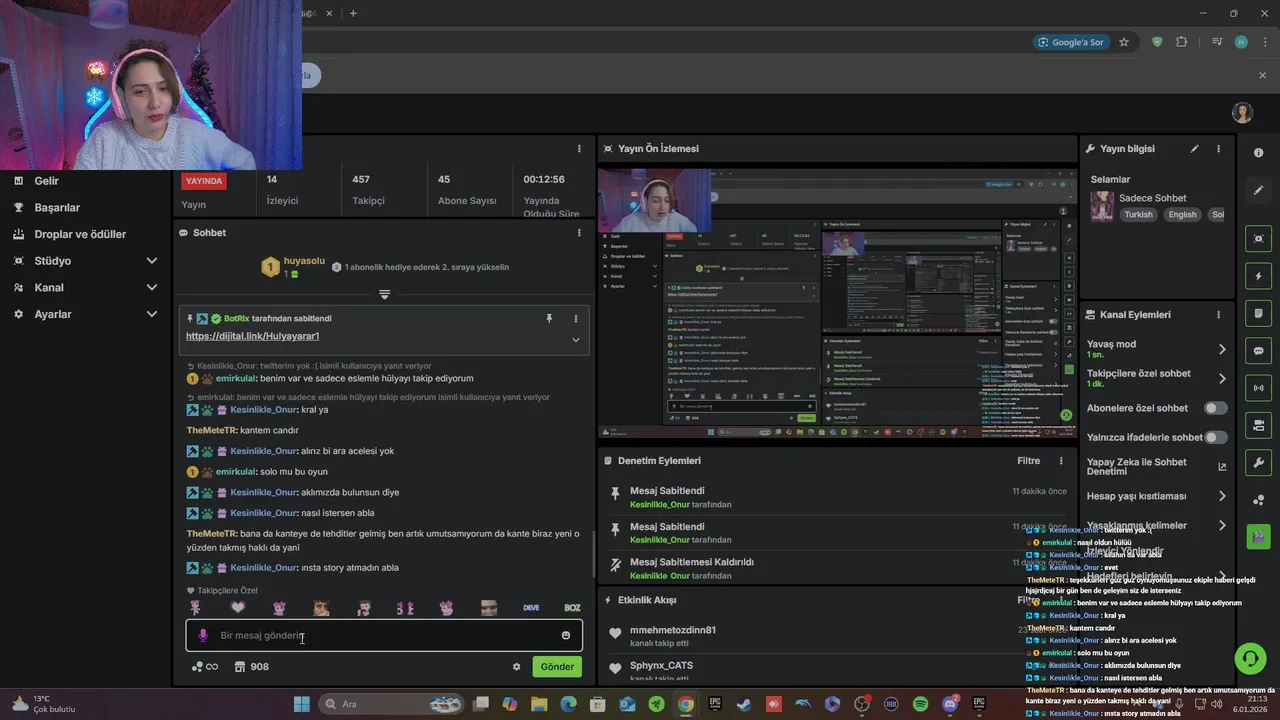Click the taskbar search box Ara
This screenshot has height=720, width=1280.
pyautogui.click(x=392, y=704)
